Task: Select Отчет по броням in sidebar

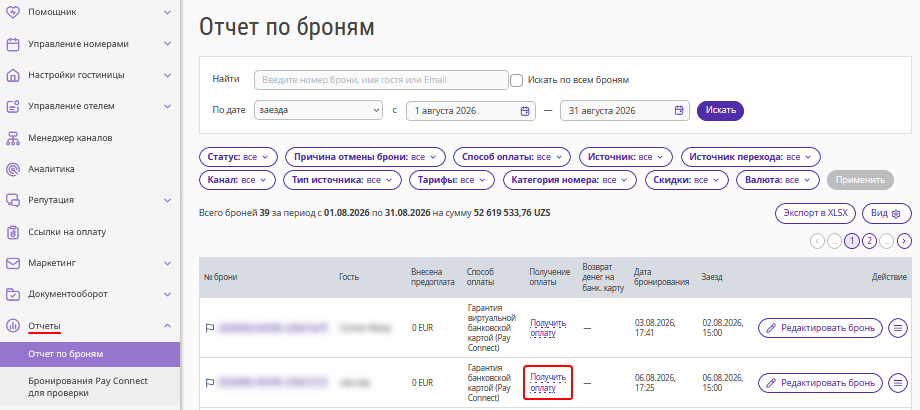Action: pyautogui.click(x=90, y=354)
